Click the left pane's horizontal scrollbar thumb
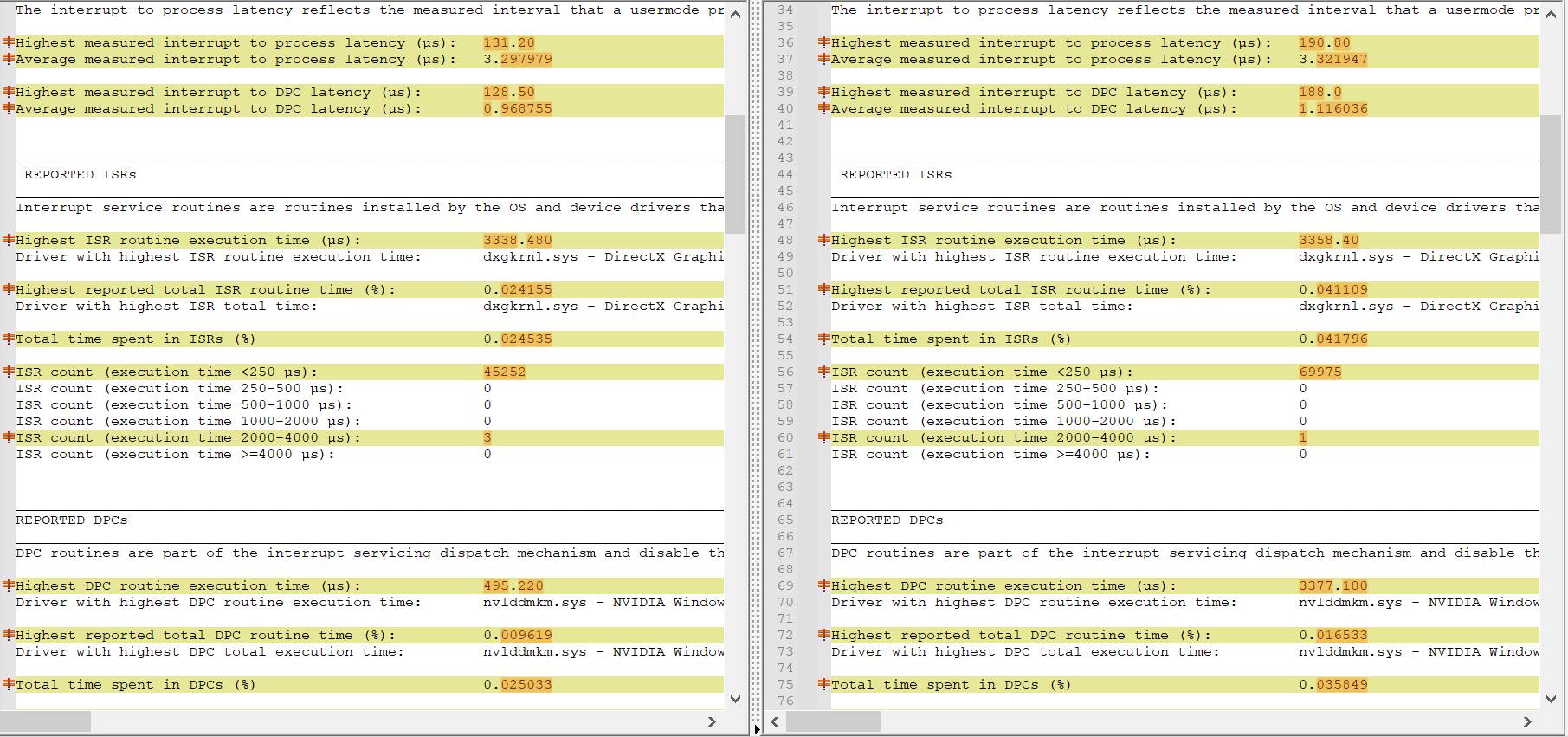The width and height of the screenshot is (1568, 737). [45, 721]
